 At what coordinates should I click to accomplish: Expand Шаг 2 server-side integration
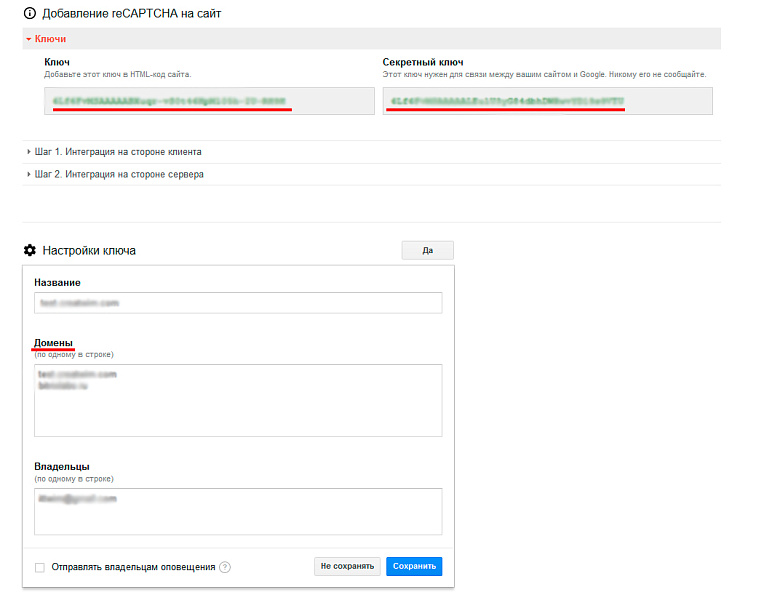tap(119, 174)
